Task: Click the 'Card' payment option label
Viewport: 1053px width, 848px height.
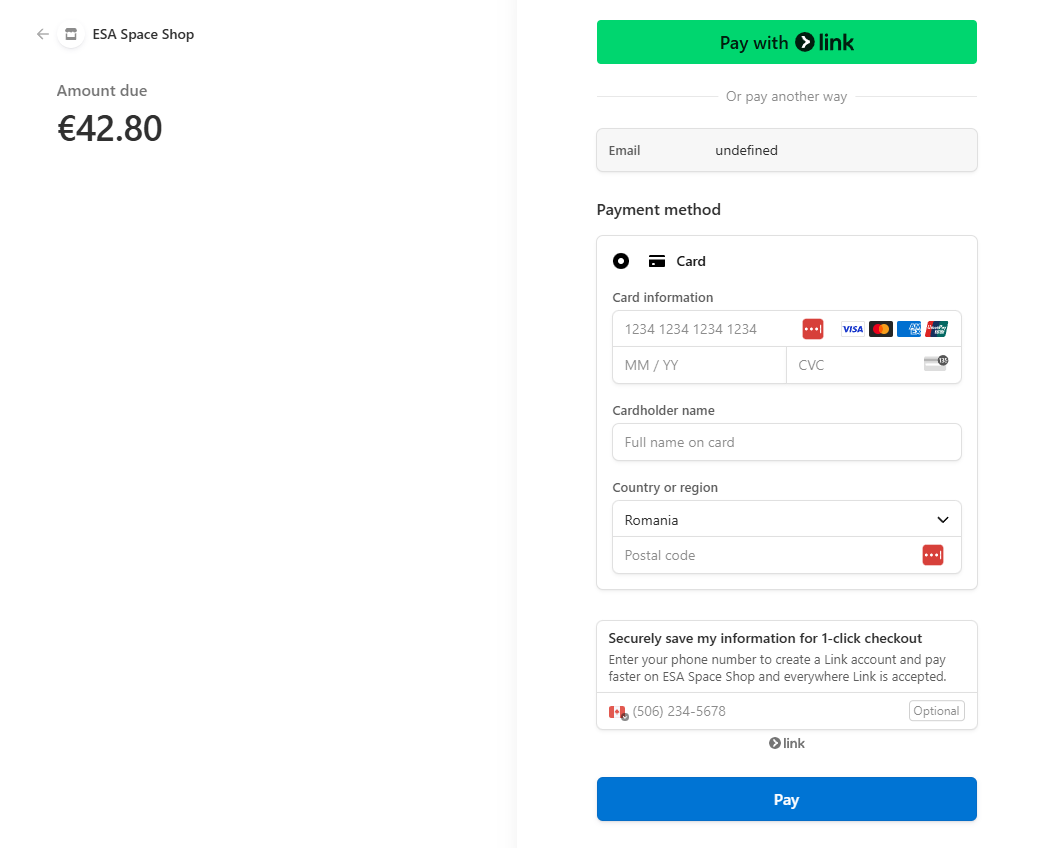Action: coord(690,261)
